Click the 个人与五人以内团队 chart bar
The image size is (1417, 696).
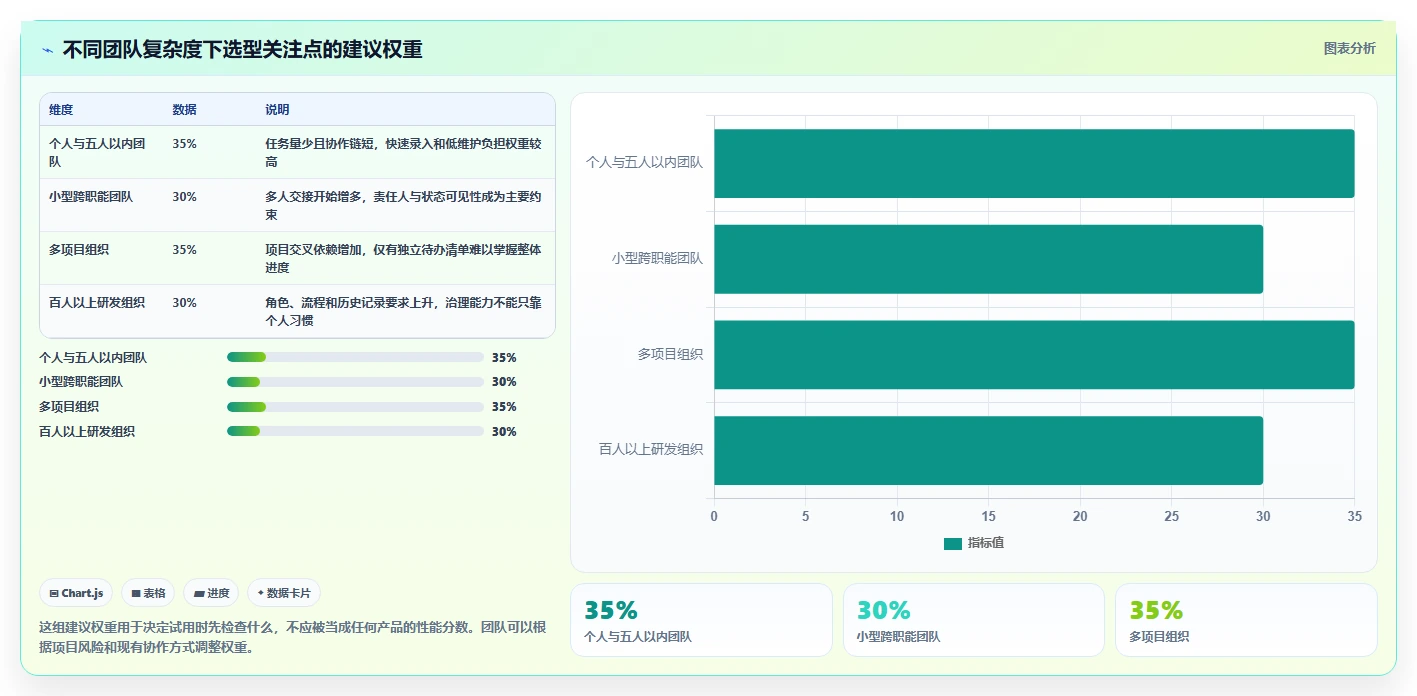tap(1034, 163)
